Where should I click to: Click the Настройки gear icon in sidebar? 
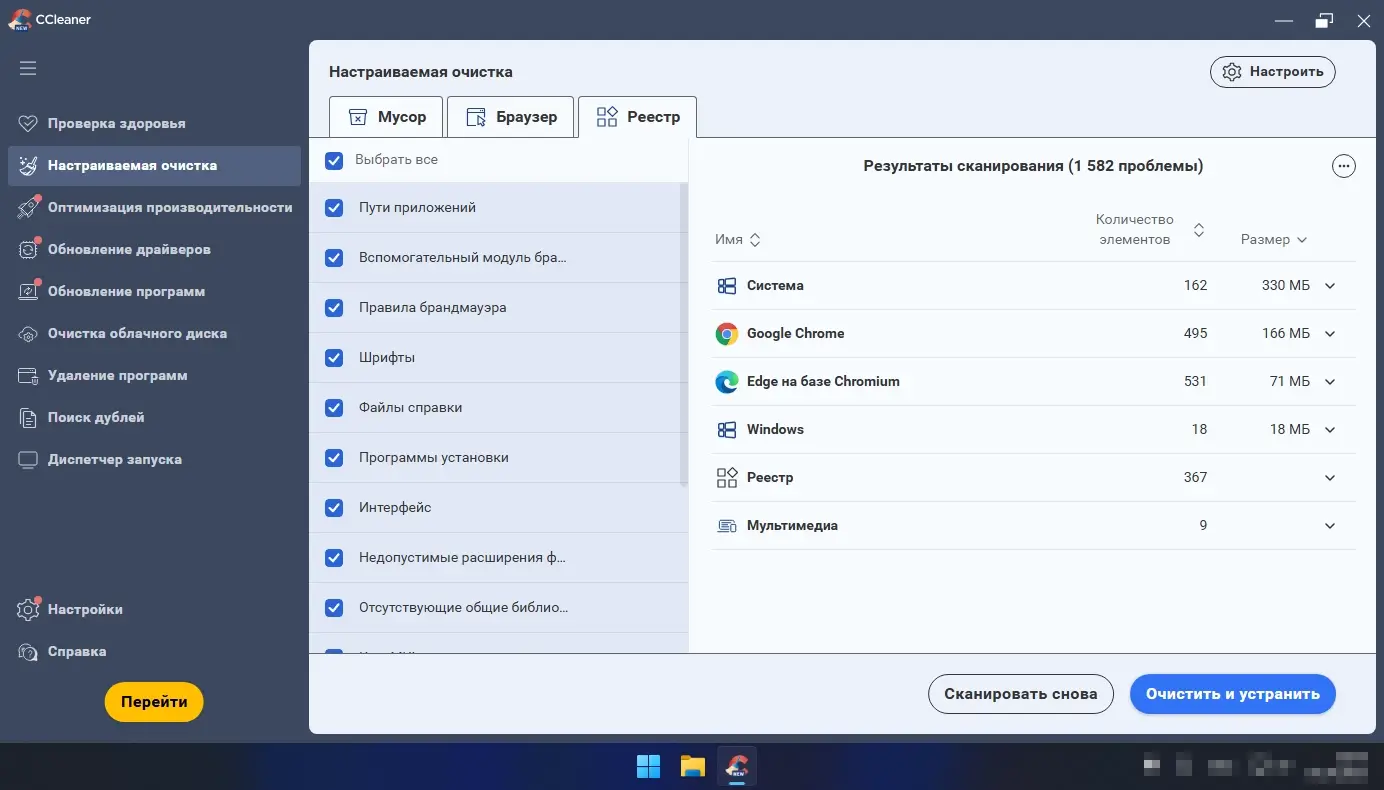[28, 609]
